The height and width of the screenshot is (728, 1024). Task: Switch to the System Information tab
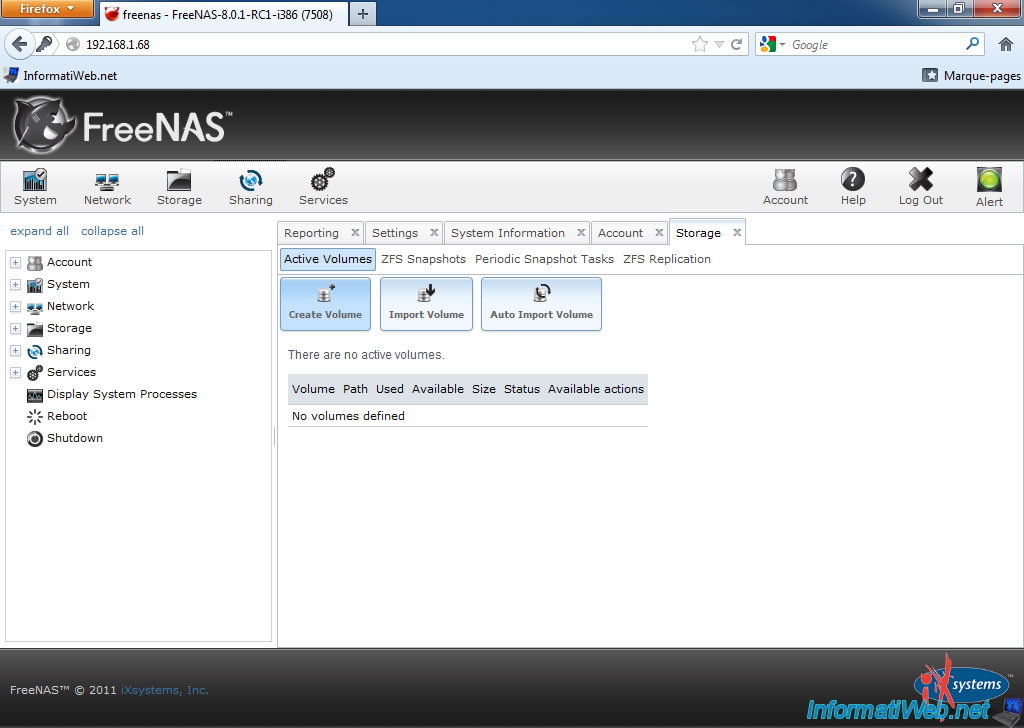coord(507,233)
